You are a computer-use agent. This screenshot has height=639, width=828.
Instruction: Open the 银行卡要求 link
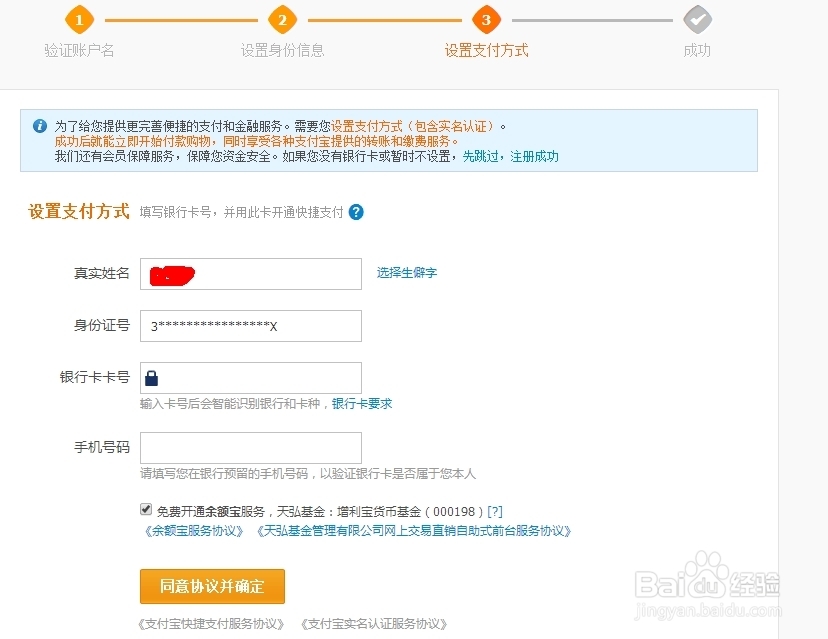[362, 403]
